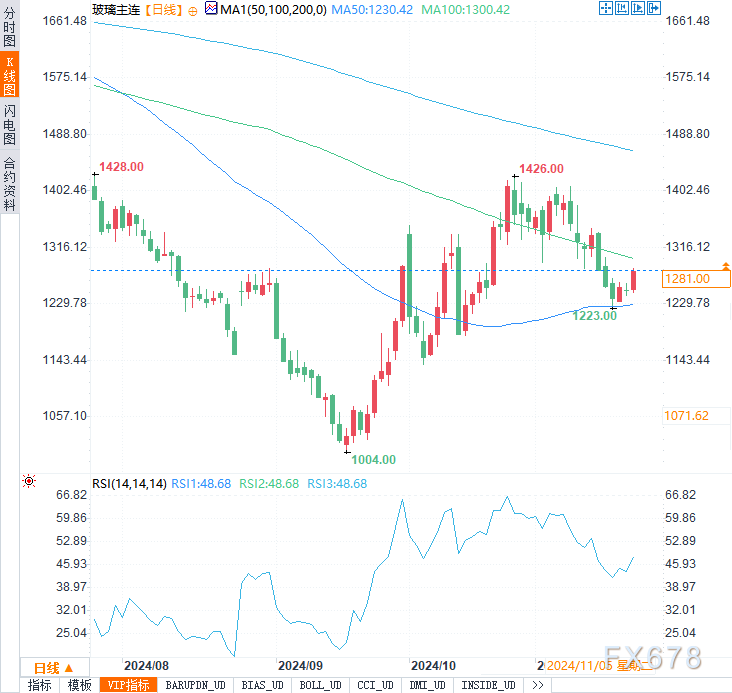Select the K线图 sidebar tab

point(10,76)
